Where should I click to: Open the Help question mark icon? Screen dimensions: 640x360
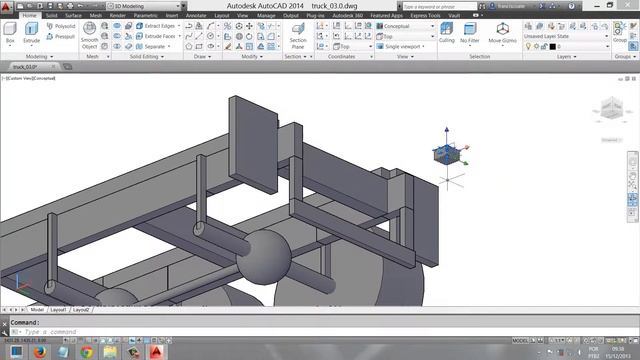(571, 6)
